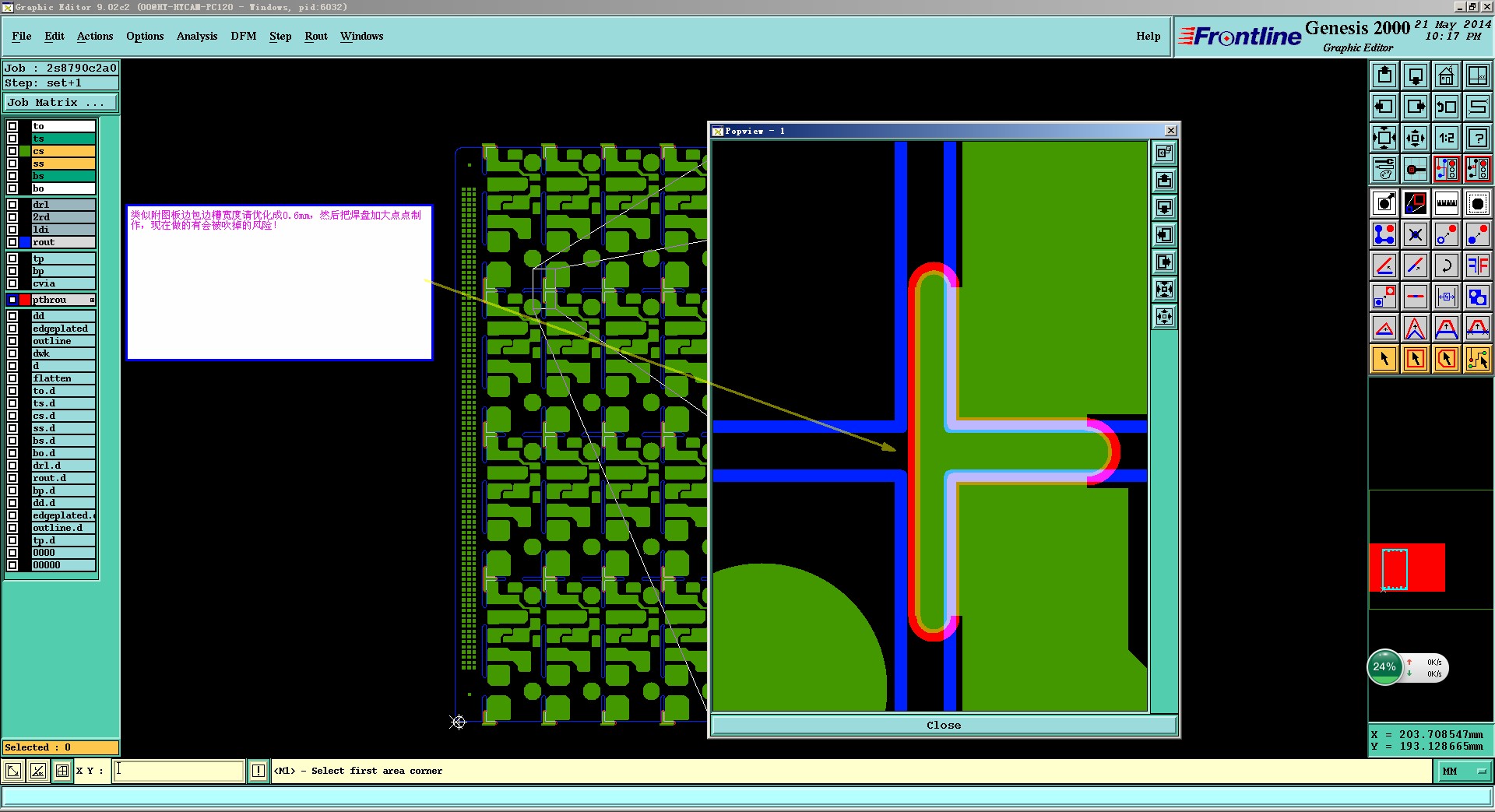This screenshot has width=1495, height=812.
Task: Click Popview pan left arrow icon
Action: pyautogui.click(x=1164, y=235)
